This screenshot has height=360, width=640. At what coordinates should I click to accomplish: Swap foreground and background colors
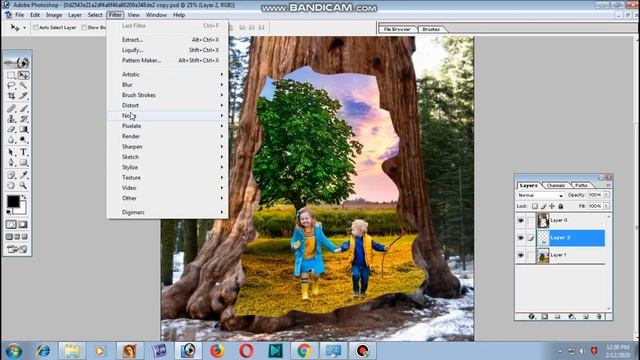[24, 197]
